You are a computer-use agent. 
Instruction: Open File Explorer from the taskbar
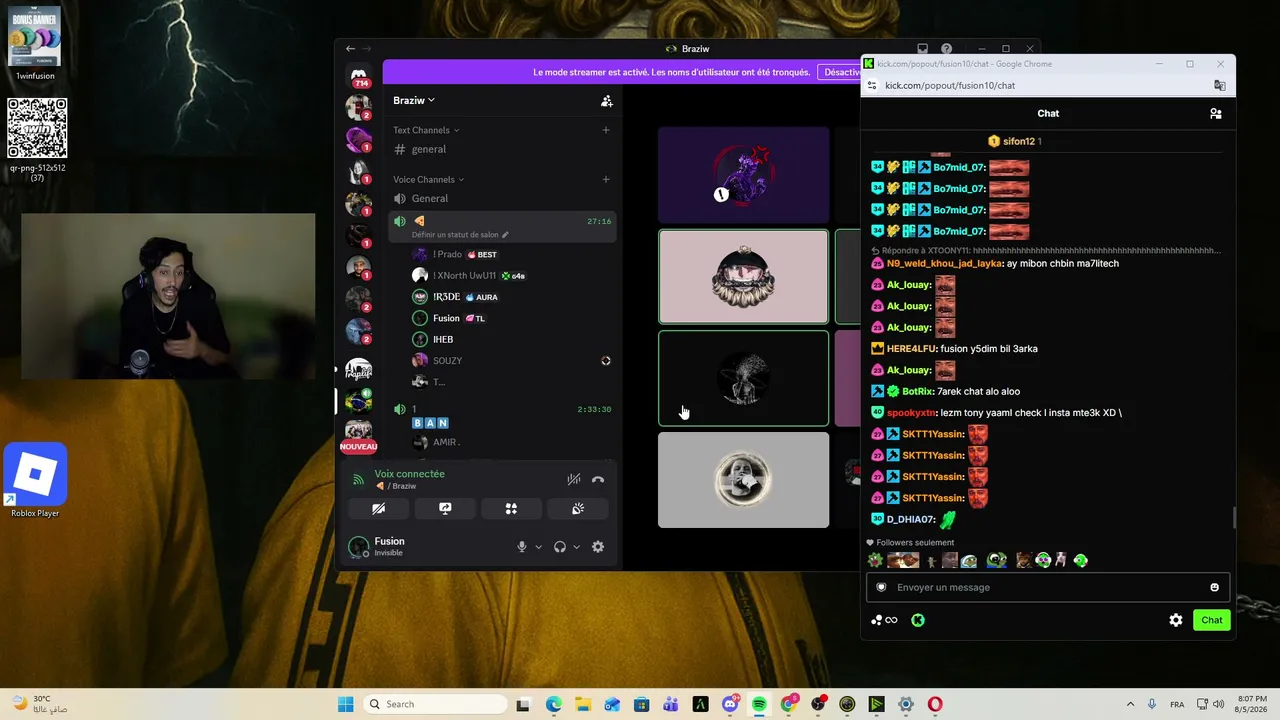pyautogui.click(x=583, y=705)
